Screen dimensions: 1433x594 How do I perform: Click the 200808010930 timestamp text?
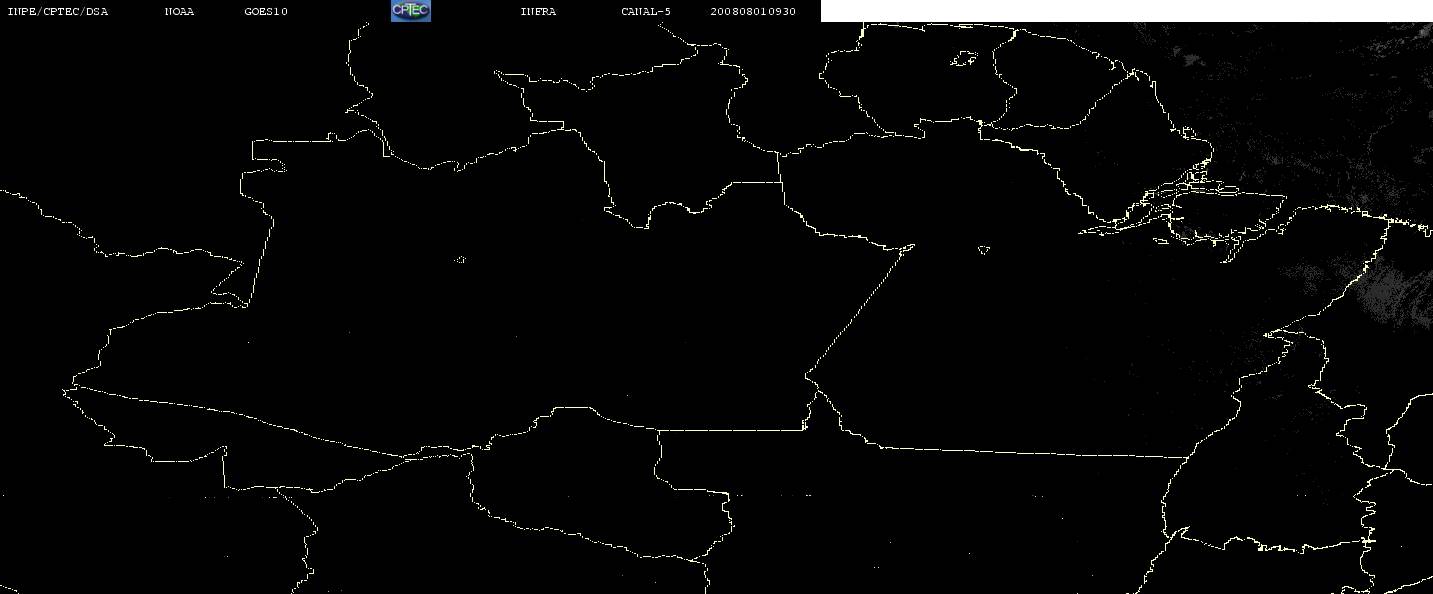(x=754, y=11)
